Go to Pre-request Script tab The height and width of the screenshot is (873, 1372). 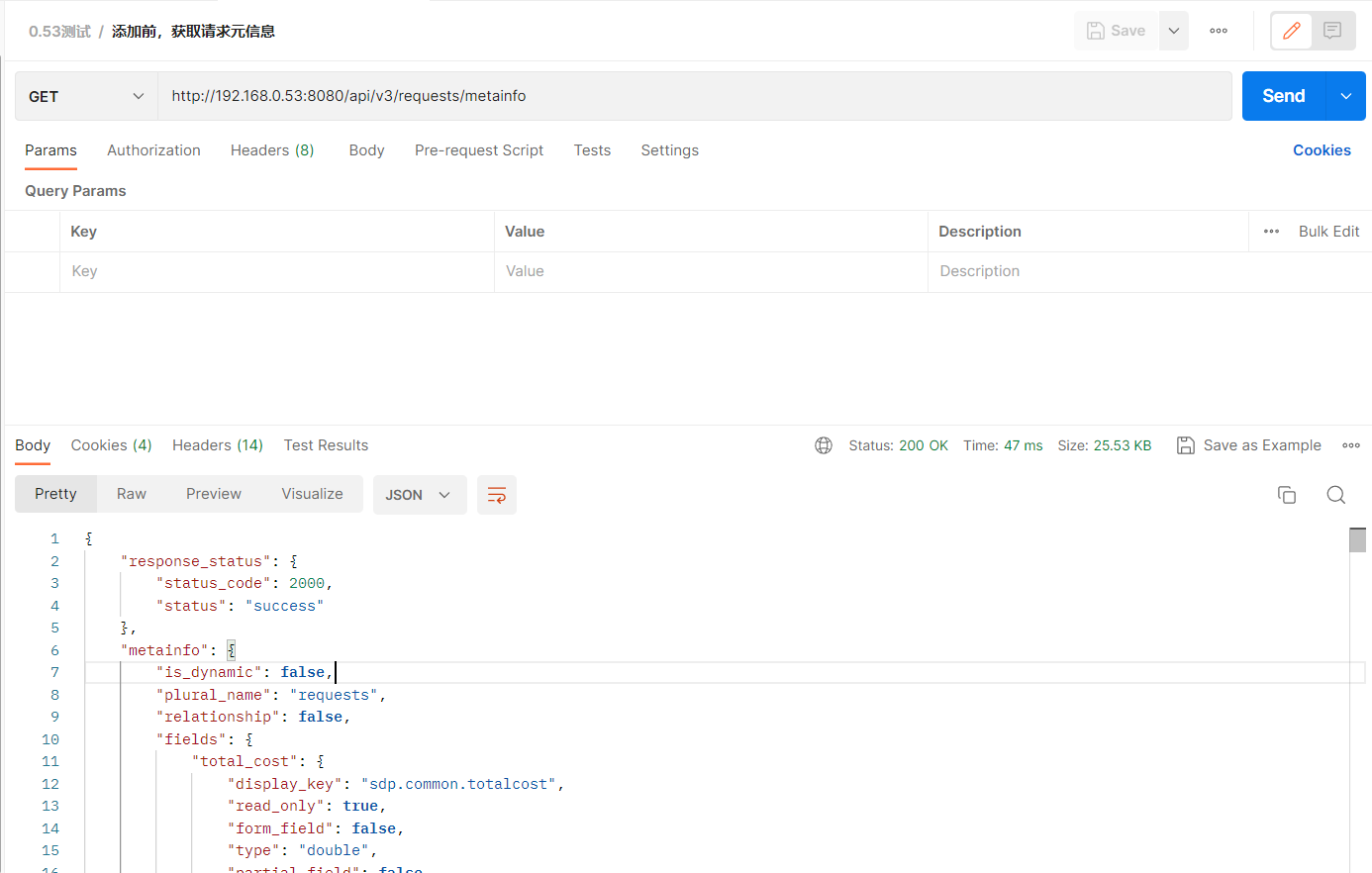coord(479,150)
